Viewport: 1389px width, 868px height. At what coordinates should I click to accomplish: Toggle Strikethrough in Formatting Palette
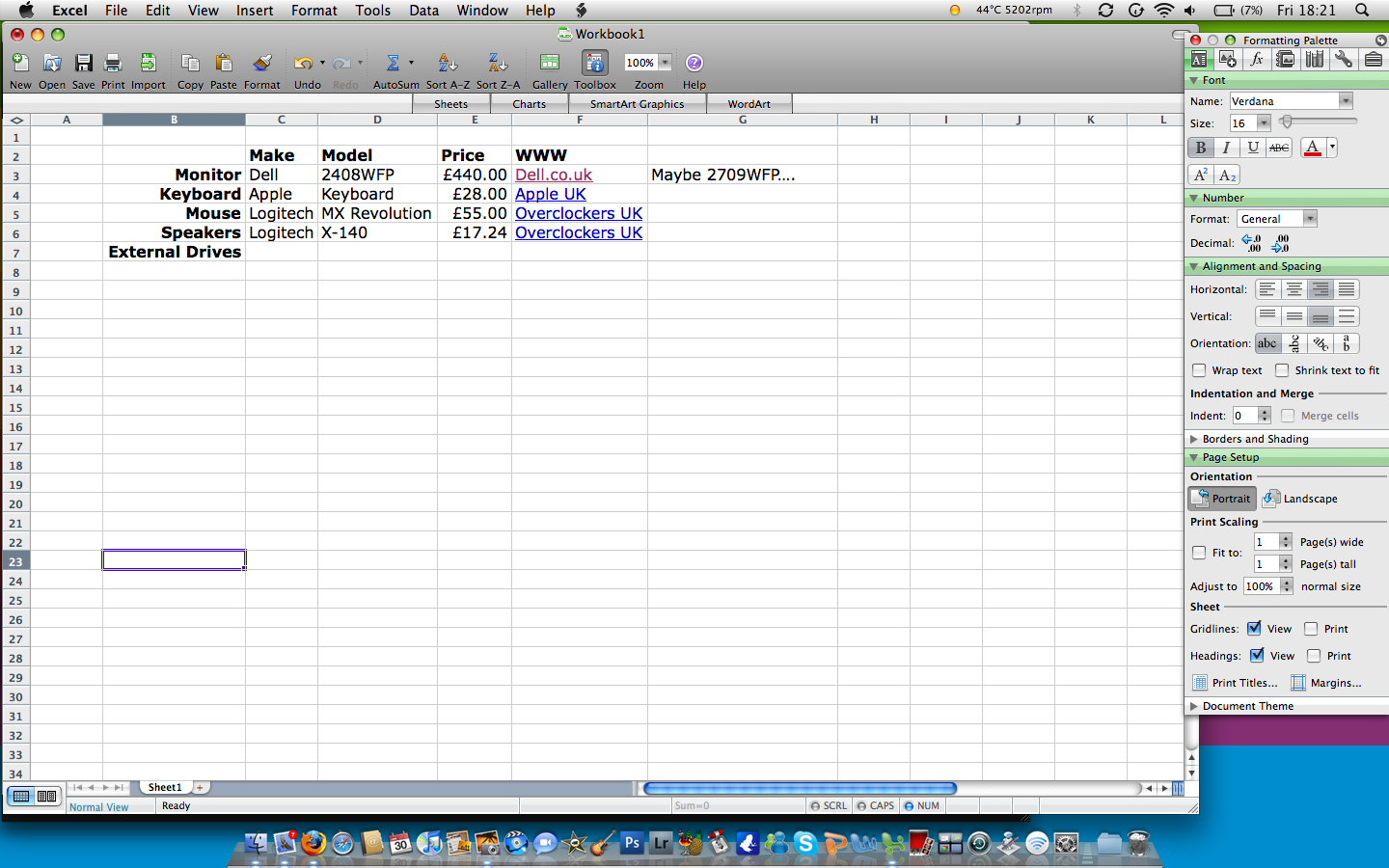point(1279,148)
